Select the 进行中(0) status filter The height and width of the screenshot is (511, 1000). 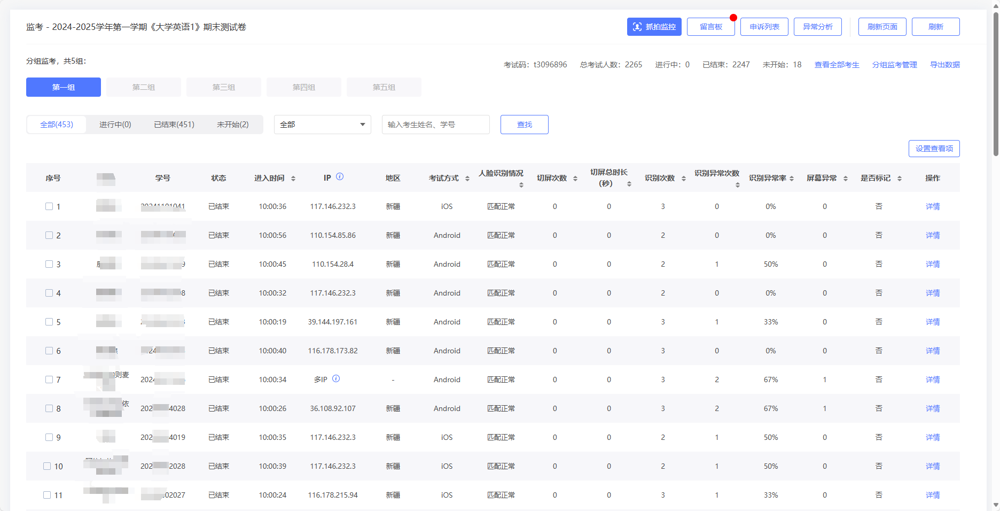click(x=115, y=124)
